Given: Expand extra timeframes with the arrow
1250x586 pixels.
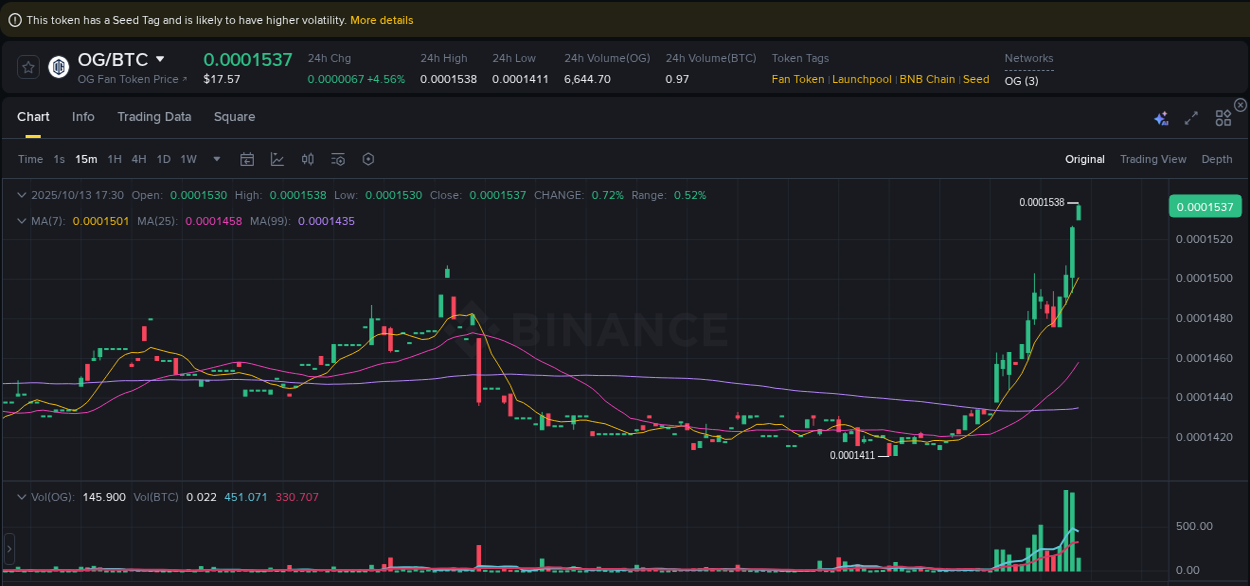Looking at the screenshot, I should click(216, 159).
